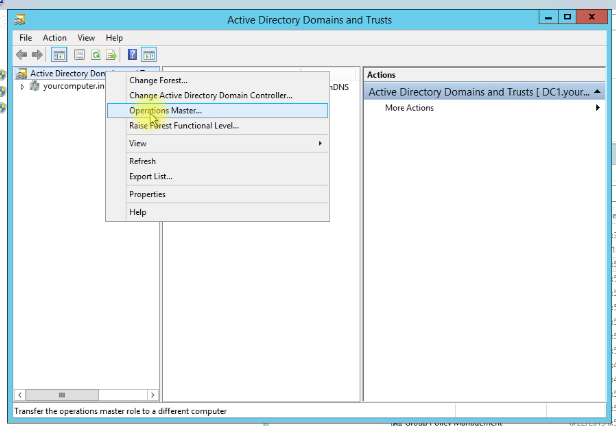This screenshot has width=616, height=426.
Task: Toggle Show/Hide Console Tree toolbar icon
Action: (59, 55)
